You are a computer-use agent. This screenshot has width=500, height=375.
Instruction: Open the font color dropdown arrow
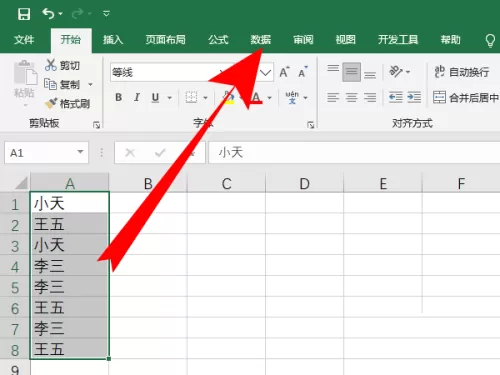pyautogui.click(x=270, y=98)
